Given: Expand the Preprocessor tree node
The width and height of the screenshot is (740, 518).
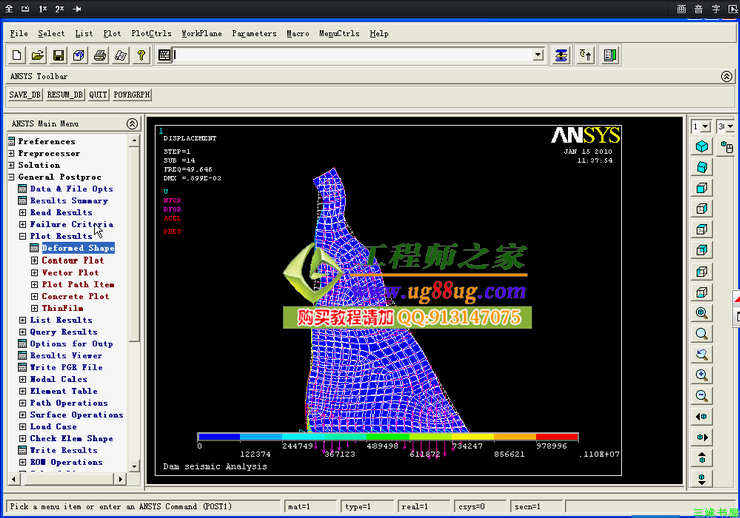Looking at the screenshot, I should (x=11, y=153).
